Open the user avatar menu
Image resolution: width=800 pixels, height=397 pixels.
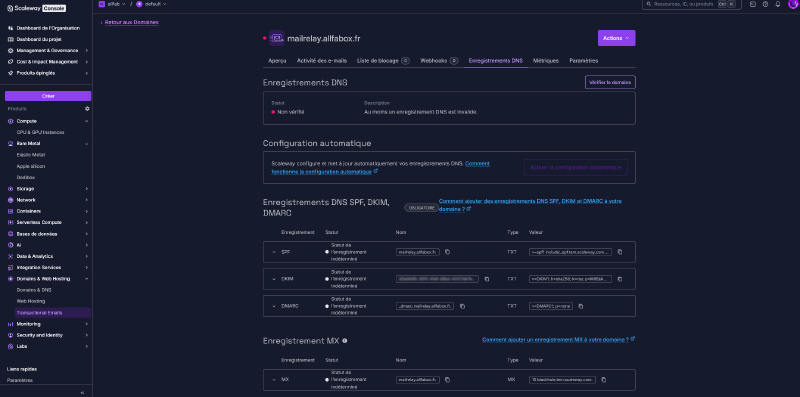793,4
